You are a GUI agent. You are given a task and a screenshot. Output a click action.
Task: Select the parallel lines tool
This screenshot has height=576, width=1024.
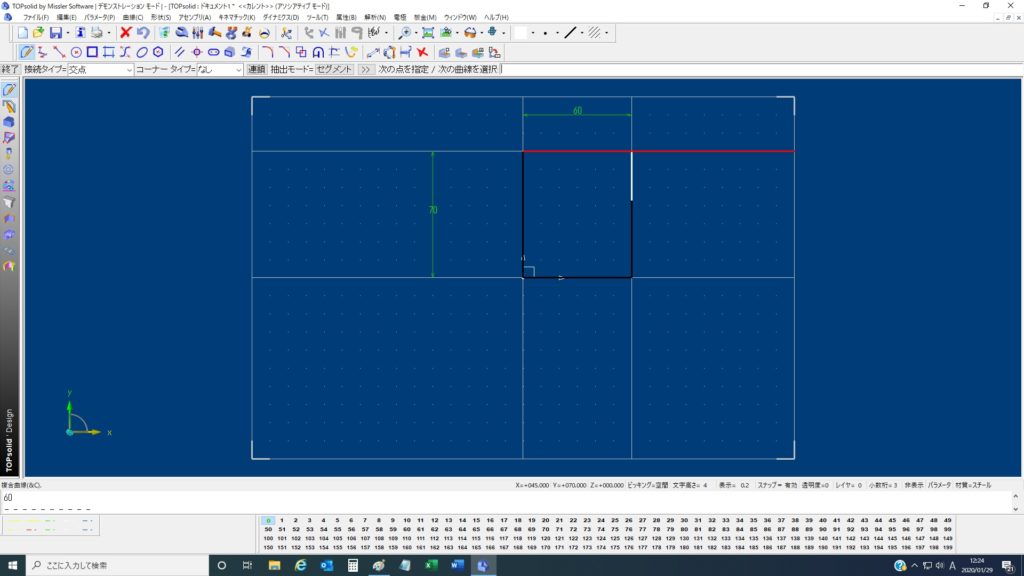tap(180, 52)
